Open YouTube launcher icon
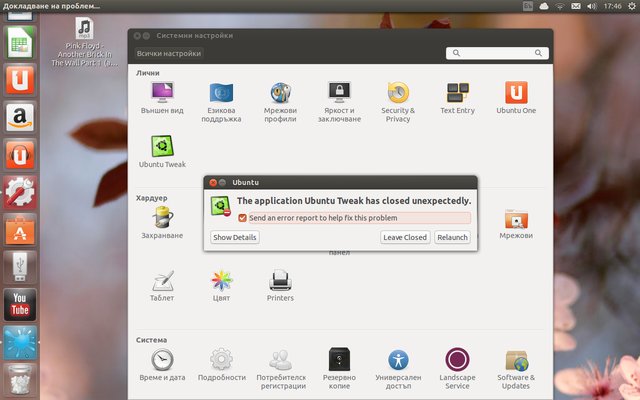Viewport: 640px width, 400px height. coord(20,305)
